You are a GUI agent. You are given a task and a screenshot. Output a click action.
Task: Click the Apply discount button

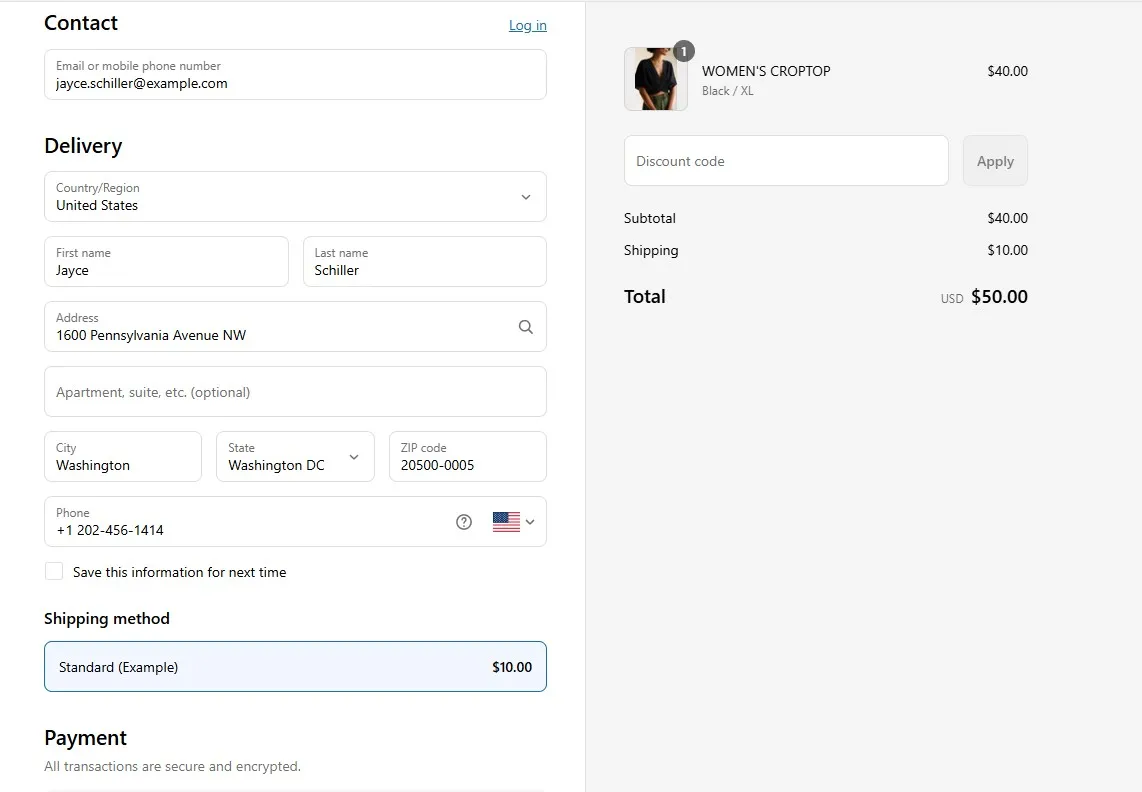pos(994,160)
